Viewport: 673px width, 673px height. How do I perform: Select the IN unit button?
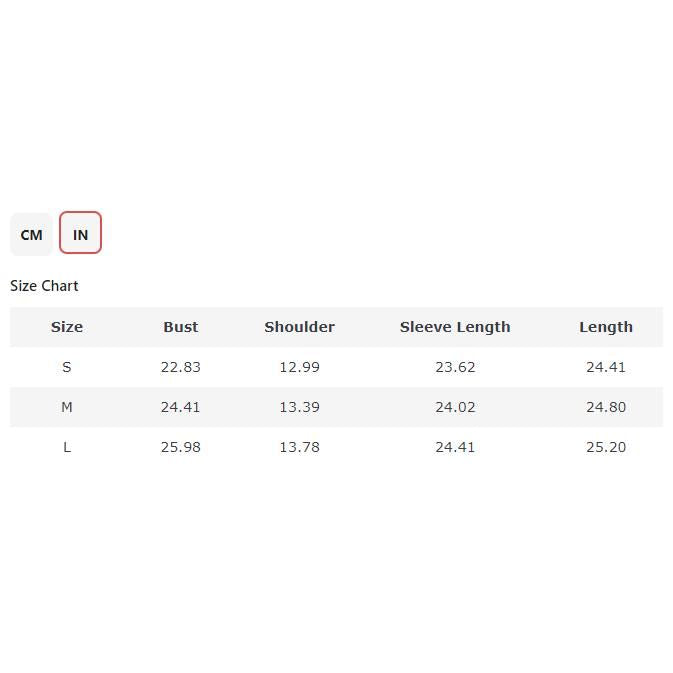80,234
